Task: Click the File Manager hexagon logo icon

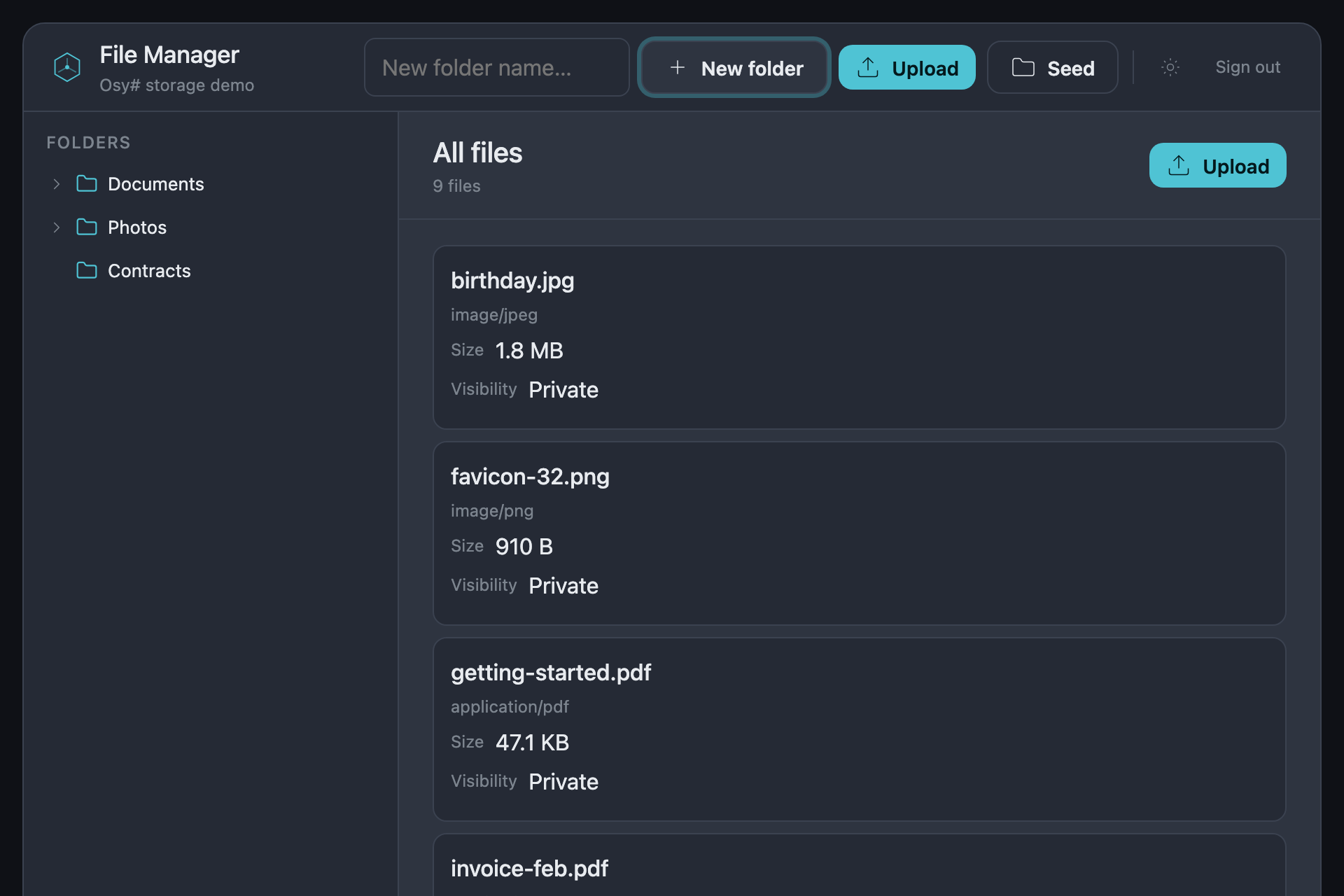Action: tap(67, 67)
